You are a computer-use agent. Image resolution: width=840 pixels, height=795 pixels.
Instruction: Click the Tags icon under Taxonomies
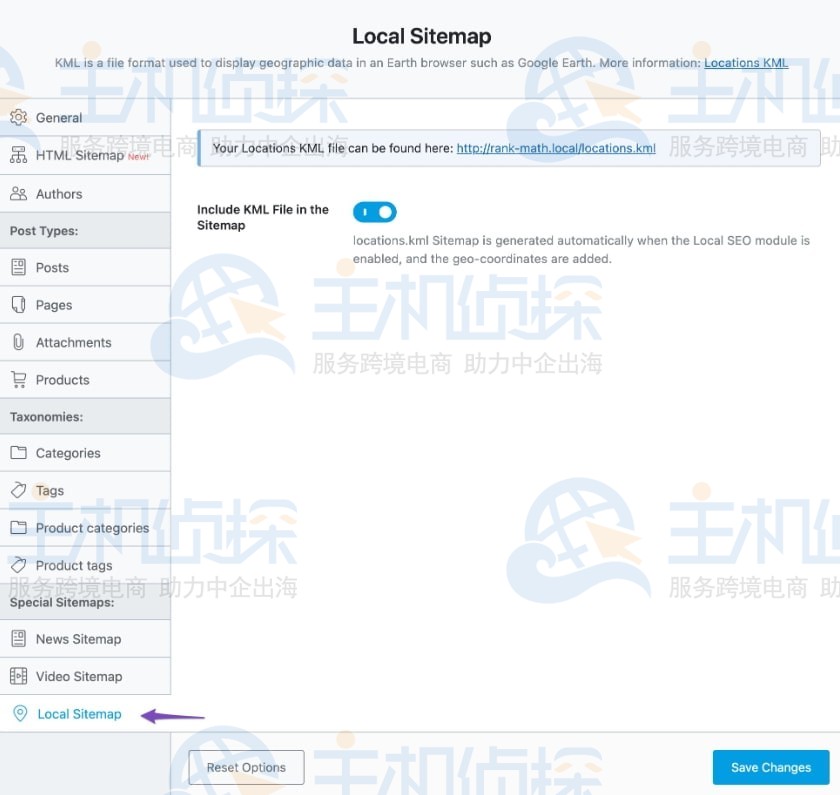pyautogui.click(x=21, y=490)
